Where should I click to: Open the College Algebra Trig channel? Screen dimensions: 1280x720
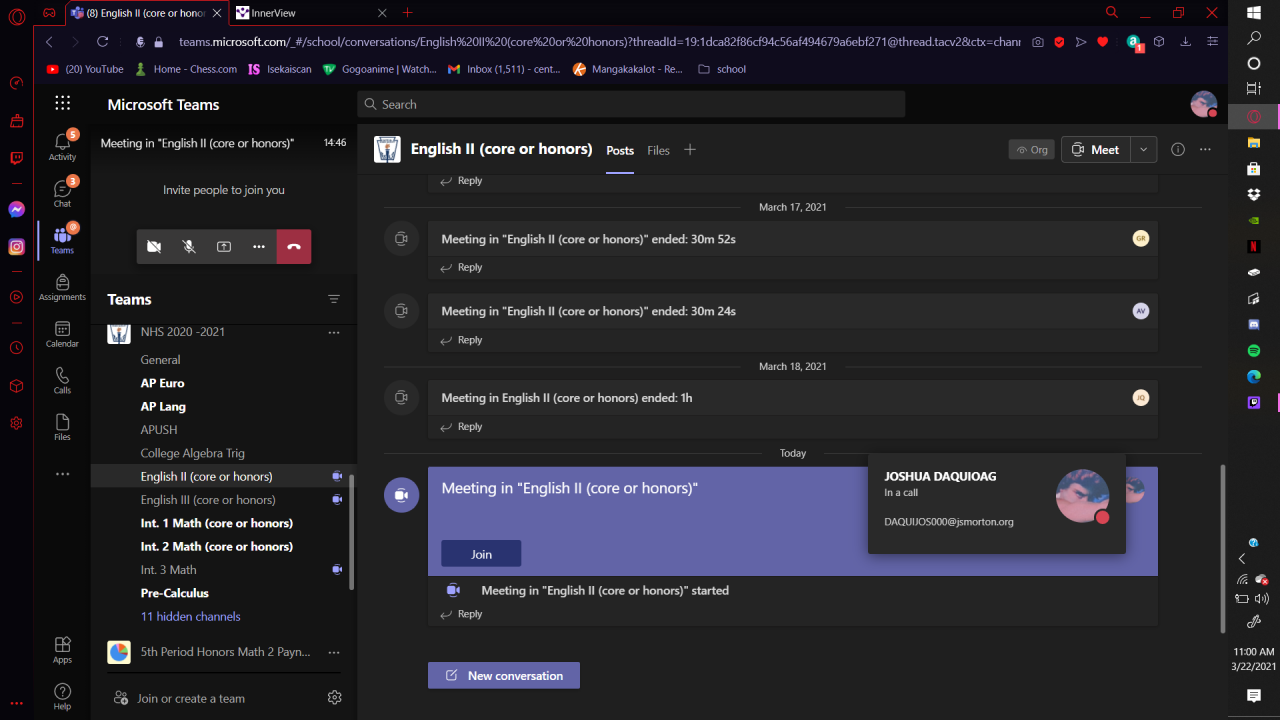pos(193,453)
